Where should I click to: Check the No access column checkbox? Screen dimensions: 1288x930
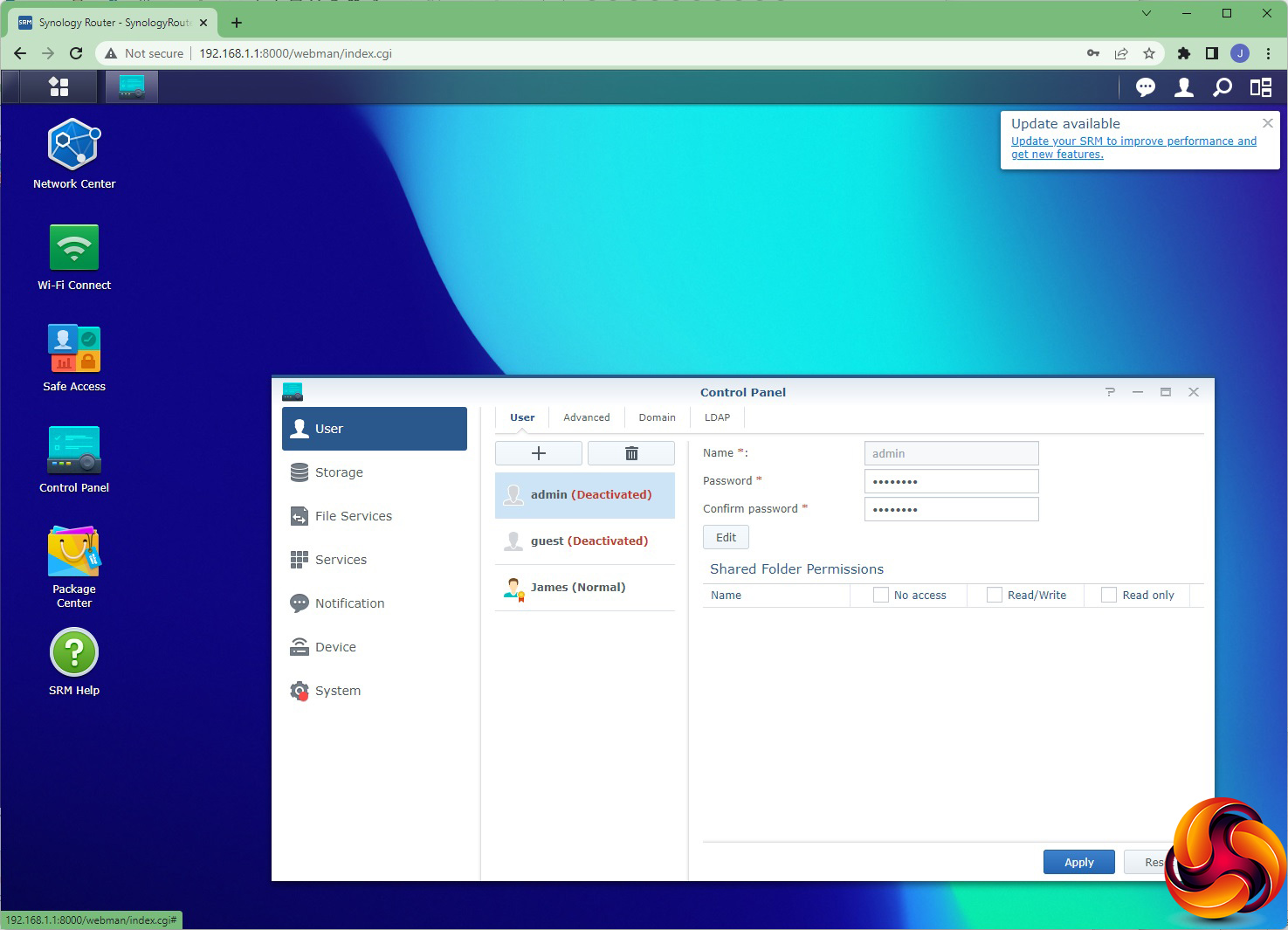click(x=881, y=595)
